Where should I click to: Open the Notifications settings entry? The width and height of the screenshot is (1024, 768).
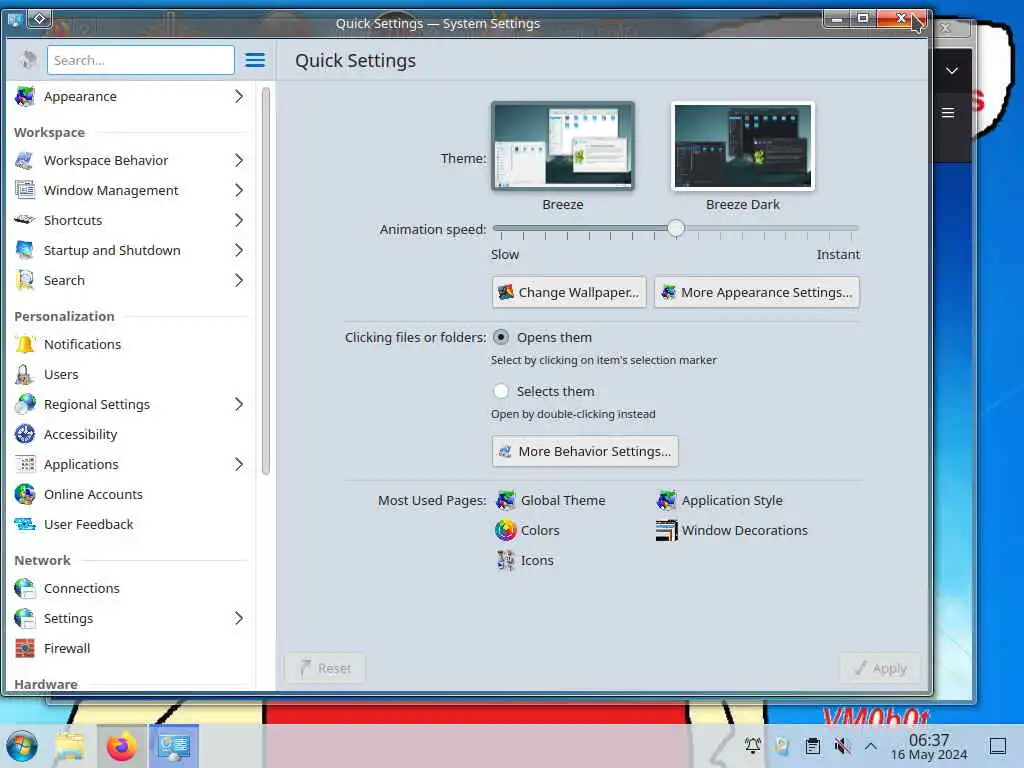[x=131, y=344]
